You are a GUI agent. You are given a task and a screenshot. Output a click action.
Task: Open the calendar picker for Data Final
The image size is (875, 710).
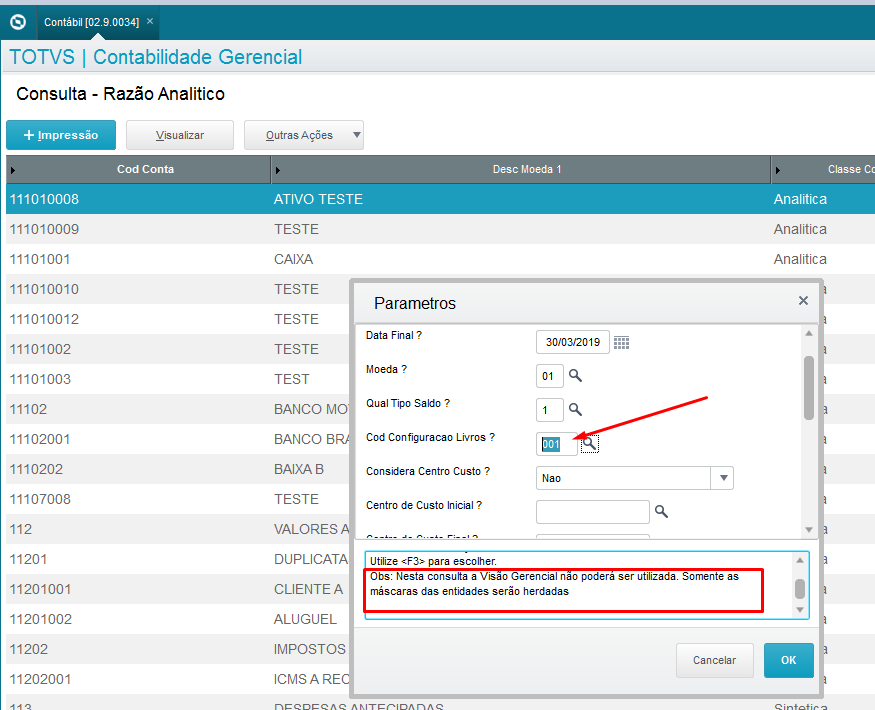[622, 342]
